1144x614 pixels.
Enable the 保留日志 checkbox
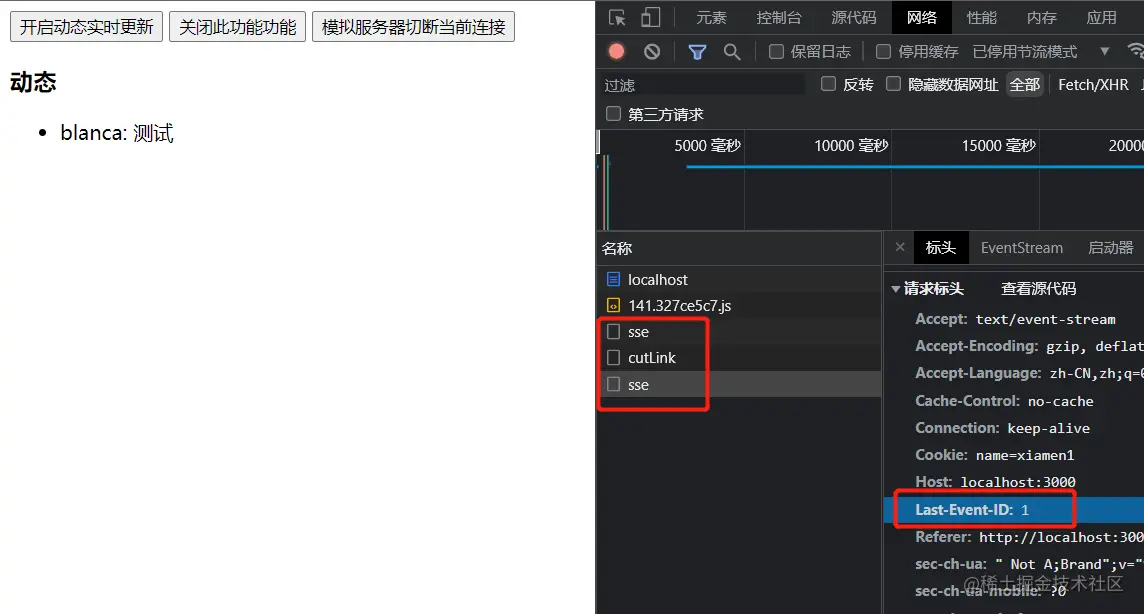(x=777, y=51)
